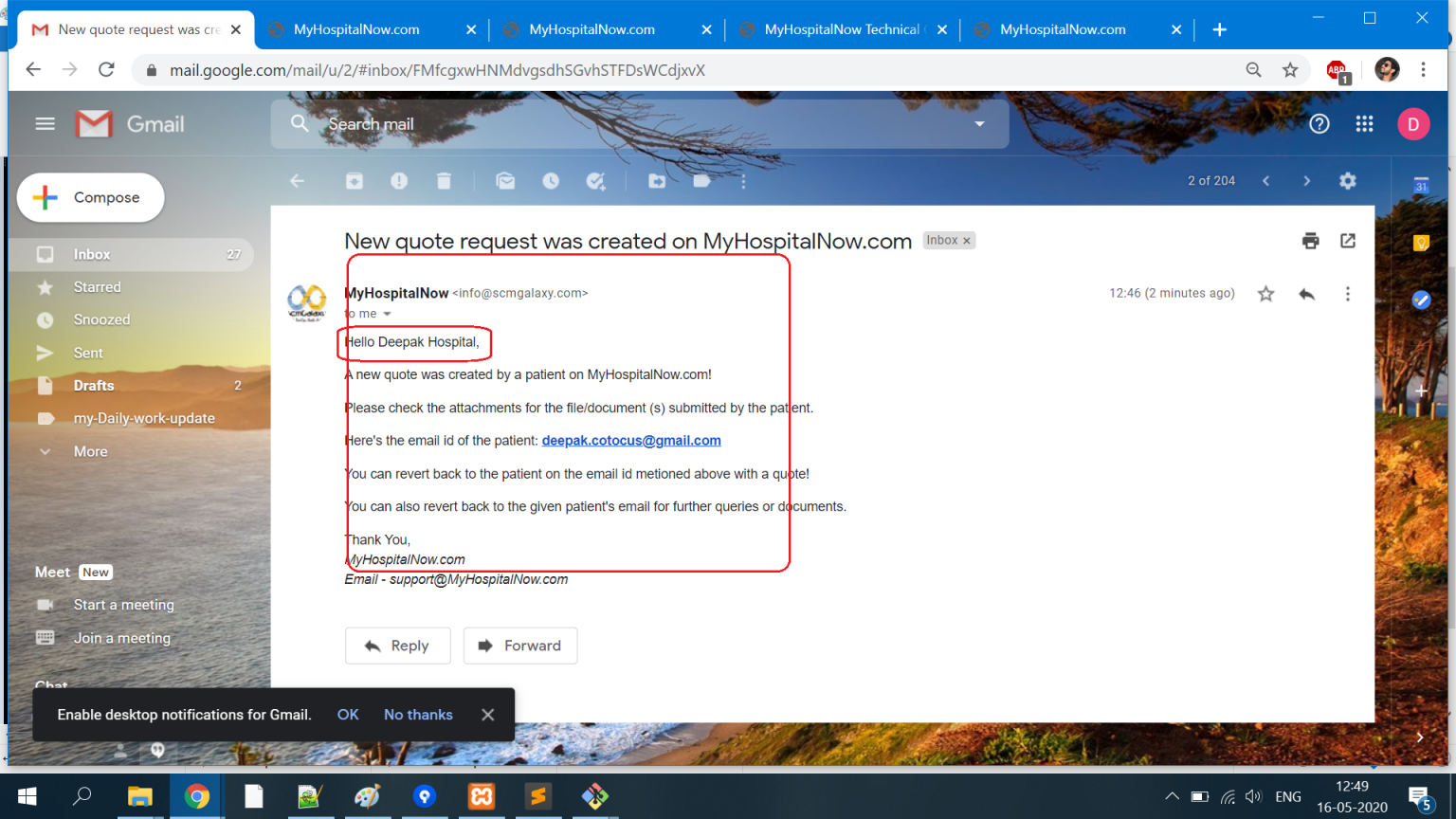This screenshot has width=1456, height=819.
Task: Mark the email as unread
Action: [505, 181]
